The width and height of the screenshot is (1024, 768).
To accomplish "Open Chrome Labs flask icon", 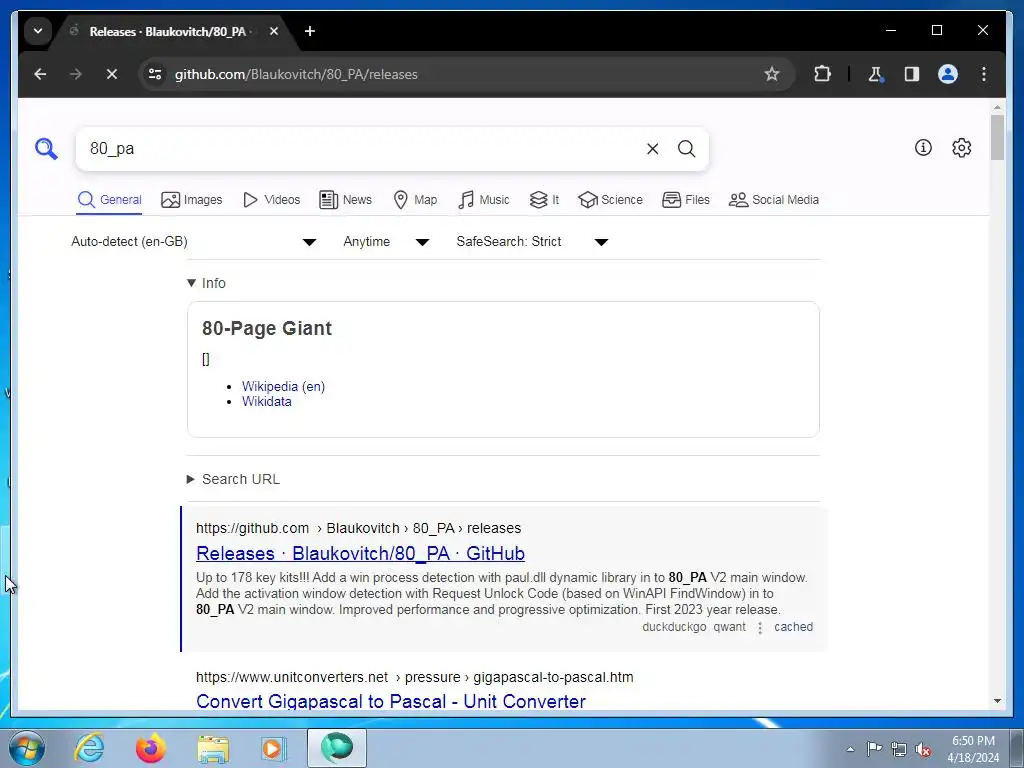I will [x=875, y=74].
